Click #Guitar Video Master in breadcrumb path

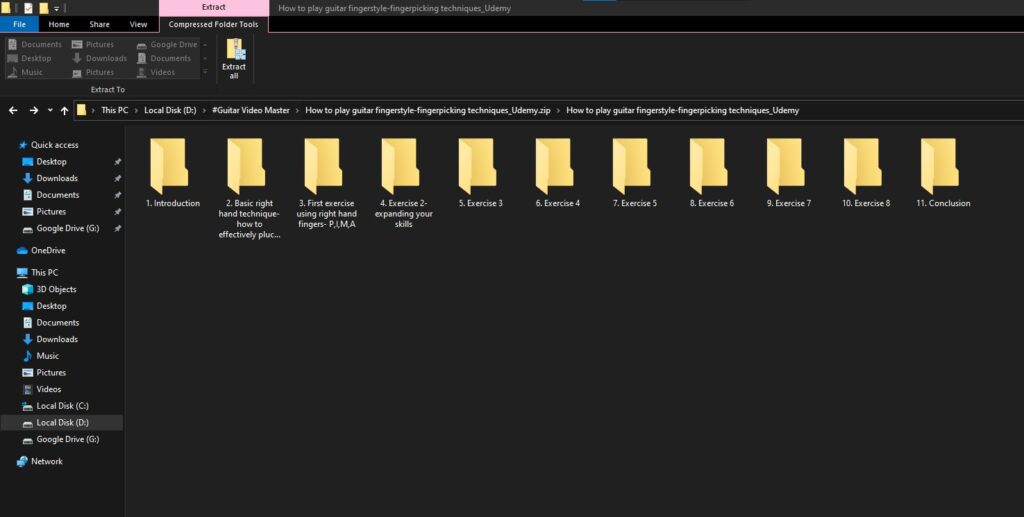[x=251, y=110]
